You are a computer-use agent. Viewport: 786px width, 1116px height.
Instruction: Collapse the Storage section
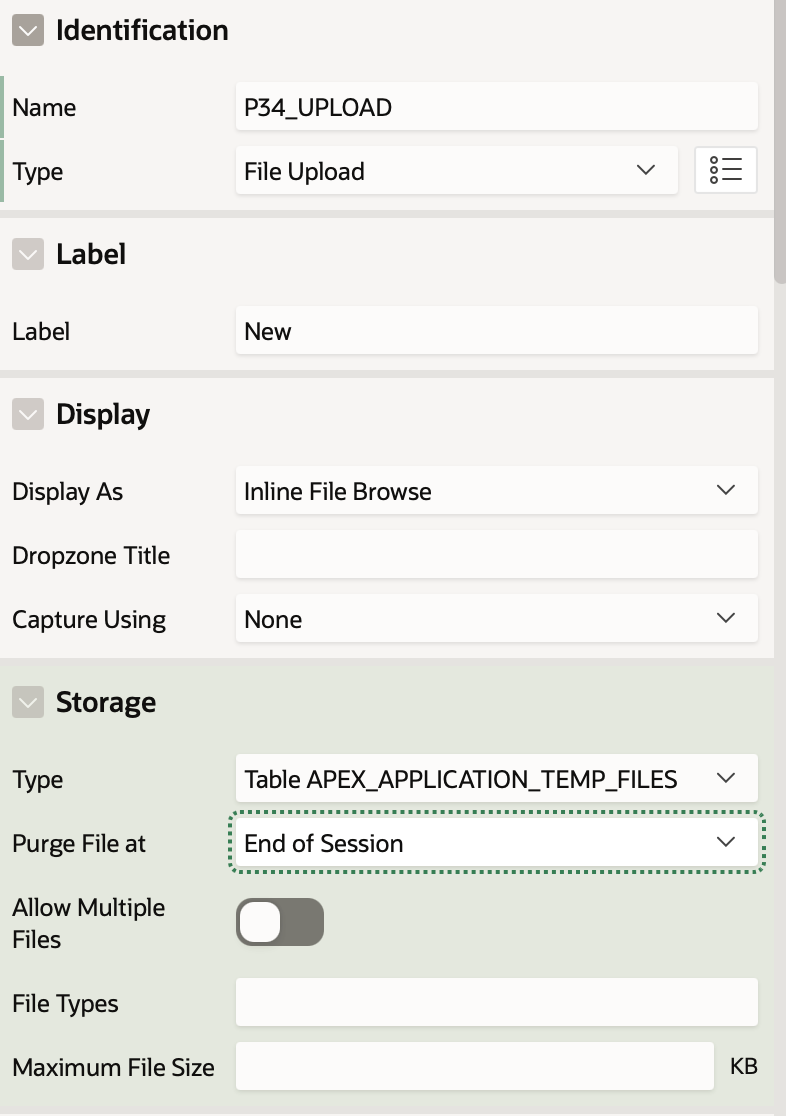[28, 702]
